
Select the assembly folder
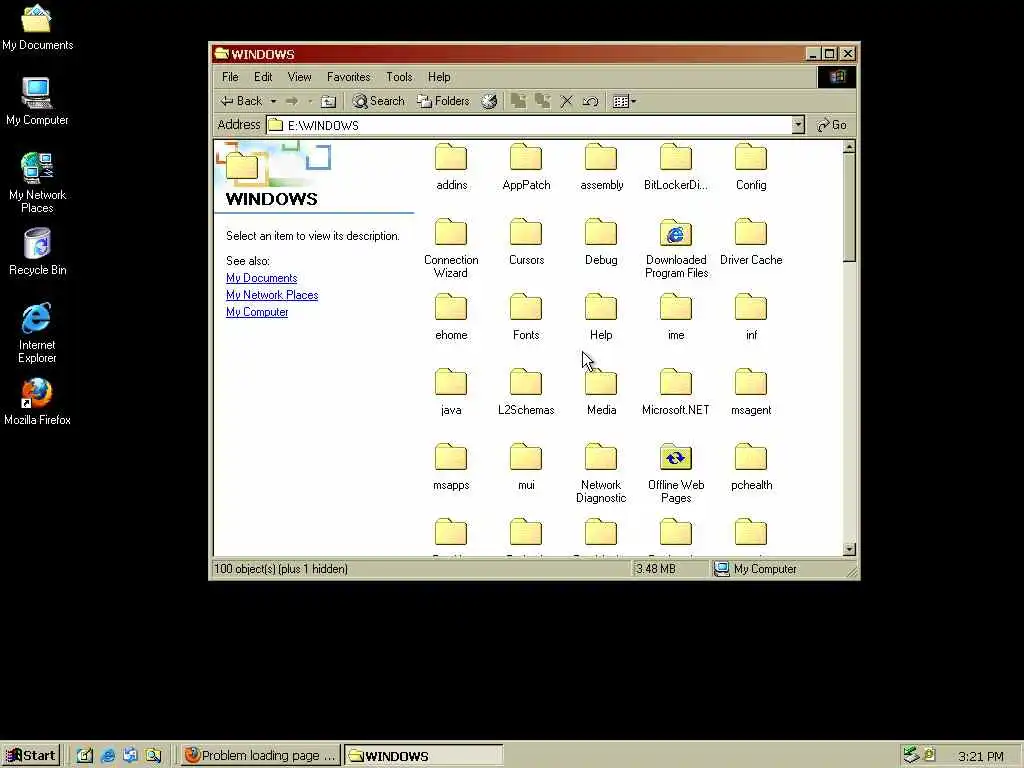click(601, 167)
